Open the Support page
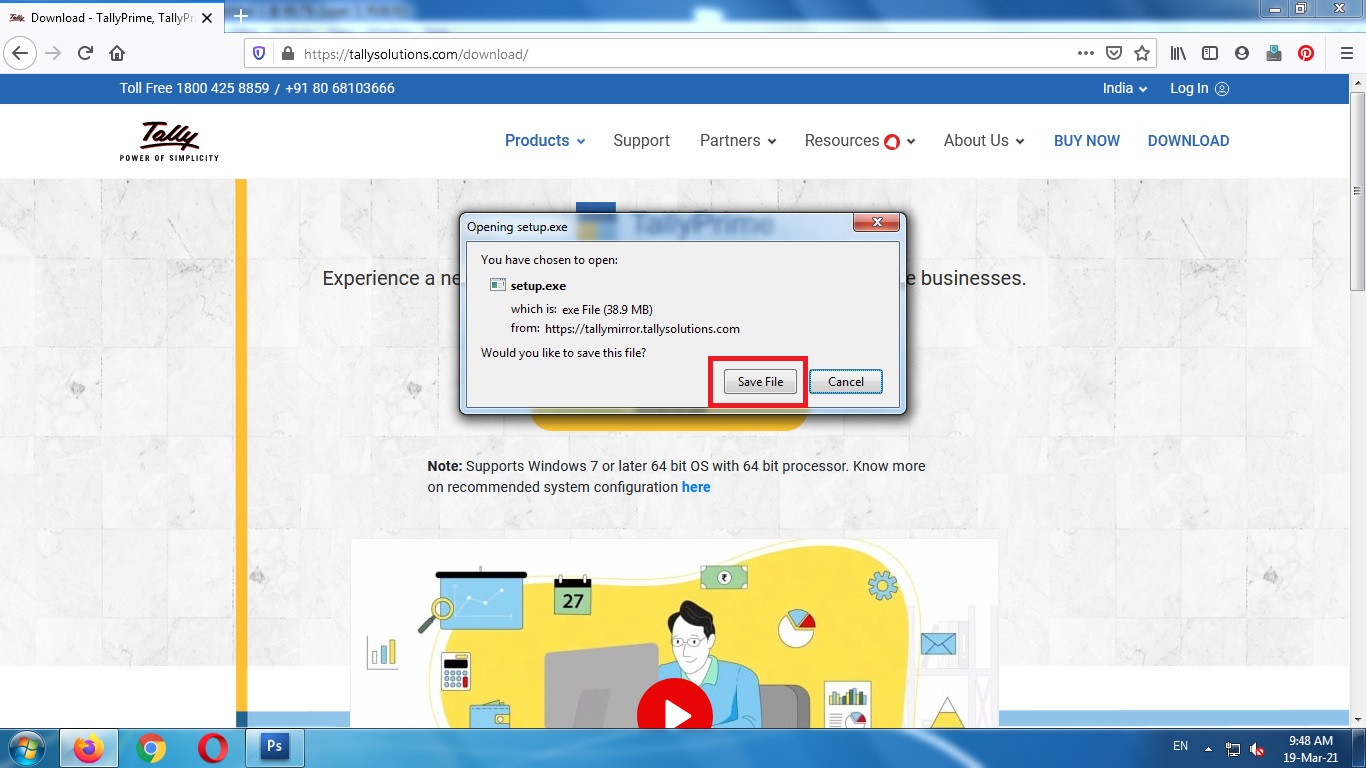The width and height of the screenshot is (1366, 768). [641, 141]
